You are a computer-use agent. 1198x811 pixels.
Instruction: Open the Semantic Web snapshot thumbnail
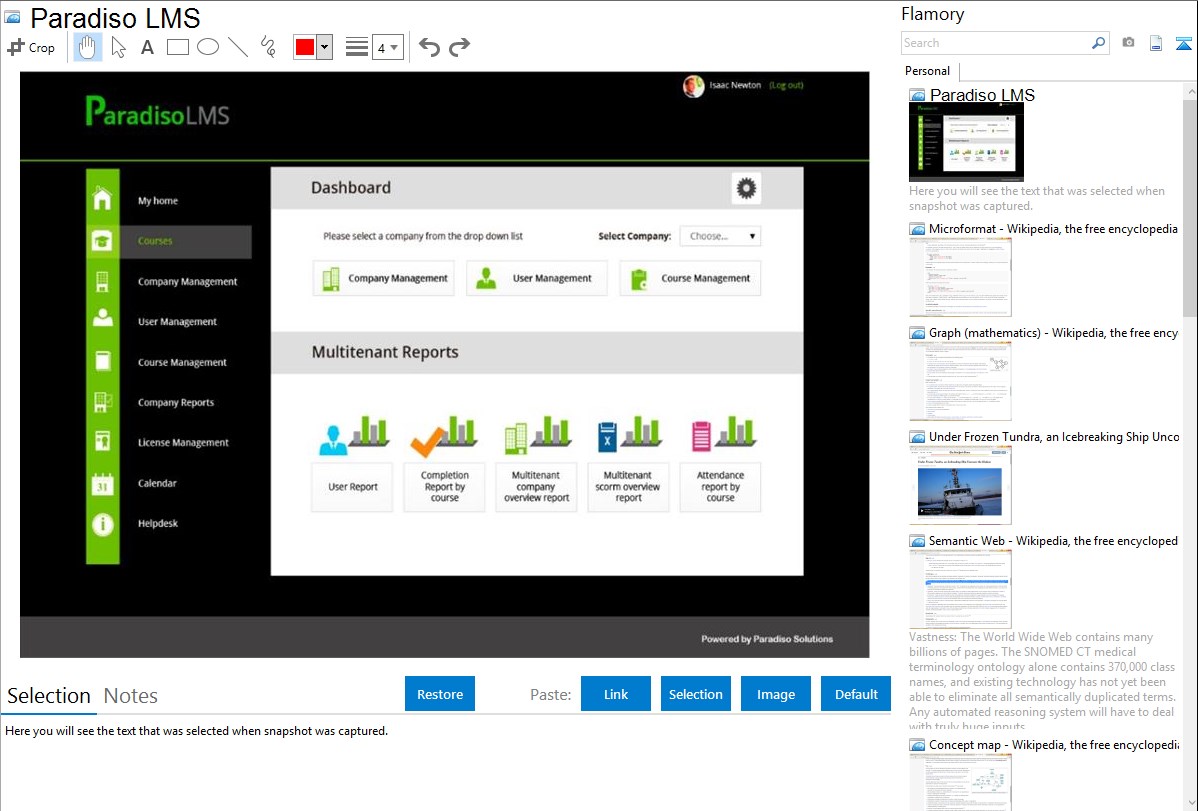coord(960,589)
